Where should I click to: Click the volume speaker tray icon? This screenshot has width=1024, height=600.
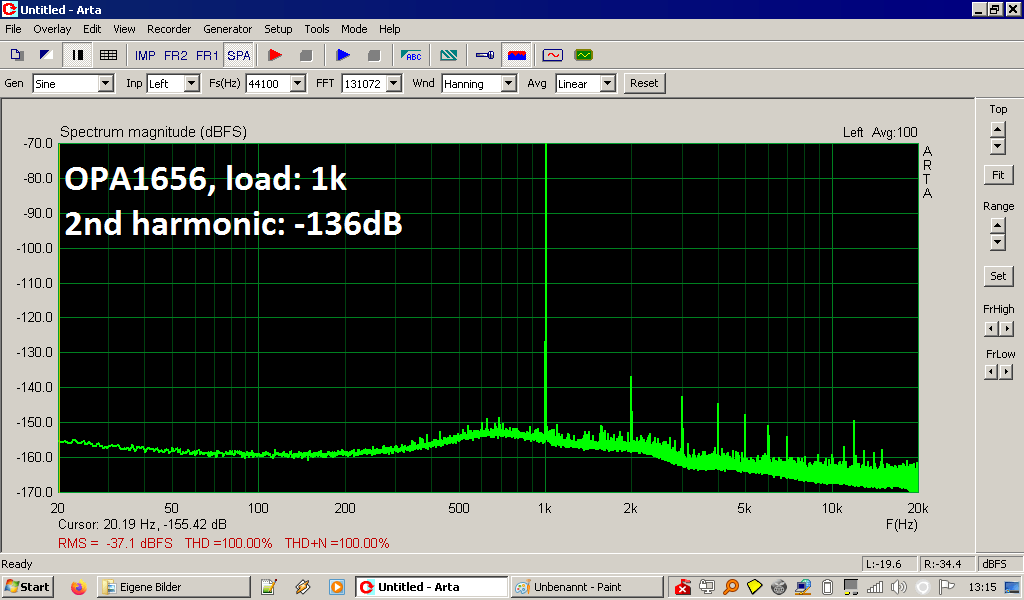coord(899,587)
